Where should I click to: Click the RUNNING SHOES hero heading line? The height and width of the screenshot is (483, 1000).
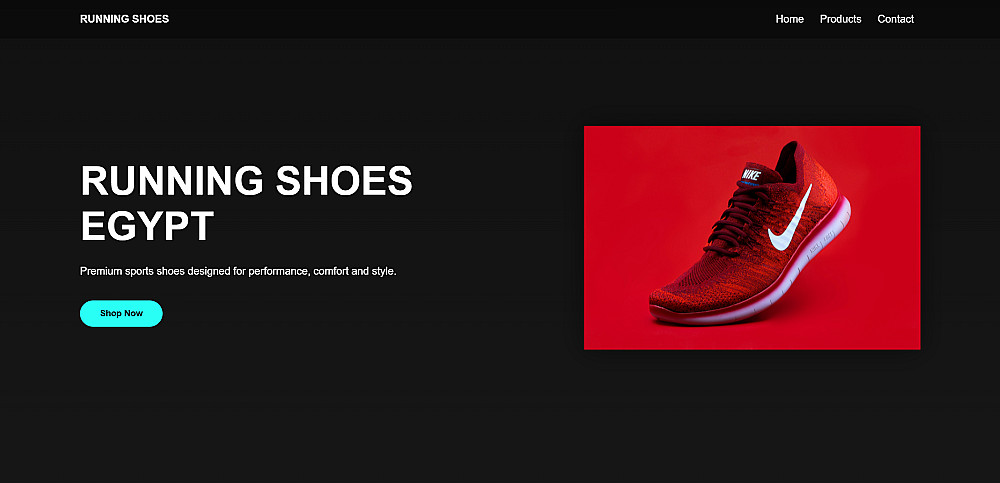[247, 181]
